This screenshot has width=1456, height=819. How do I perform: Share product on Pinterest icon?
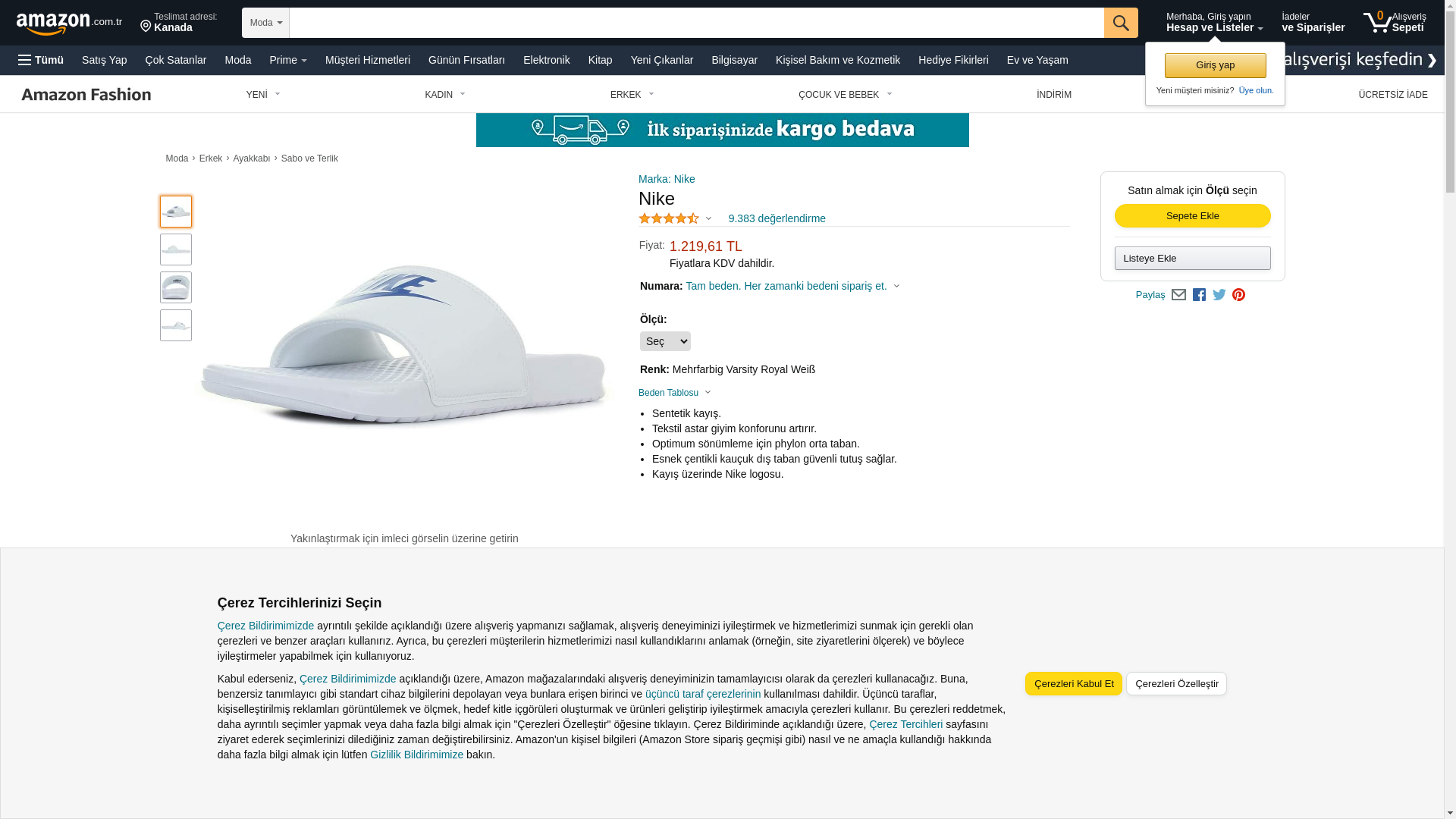1238,294
